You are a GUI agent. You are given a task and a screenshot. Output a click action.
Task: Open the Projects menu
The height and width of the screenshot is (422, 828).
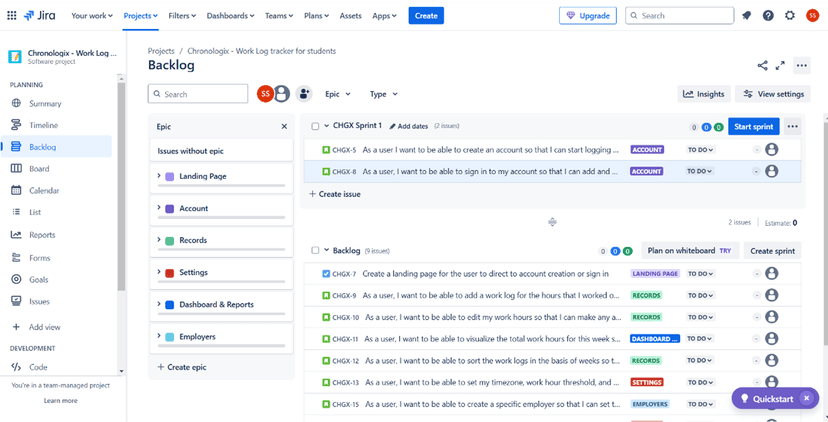pyautogui.click(x=140, y=16)
